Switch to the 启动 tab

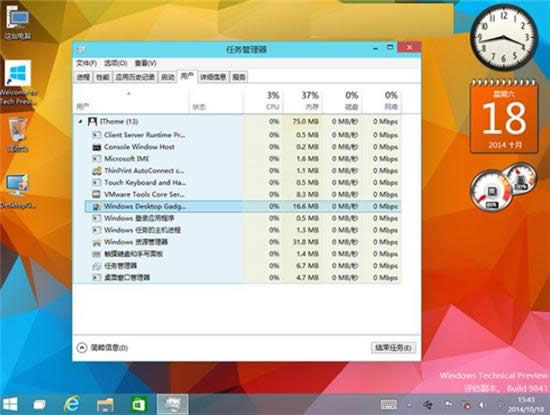pos(168,77)
